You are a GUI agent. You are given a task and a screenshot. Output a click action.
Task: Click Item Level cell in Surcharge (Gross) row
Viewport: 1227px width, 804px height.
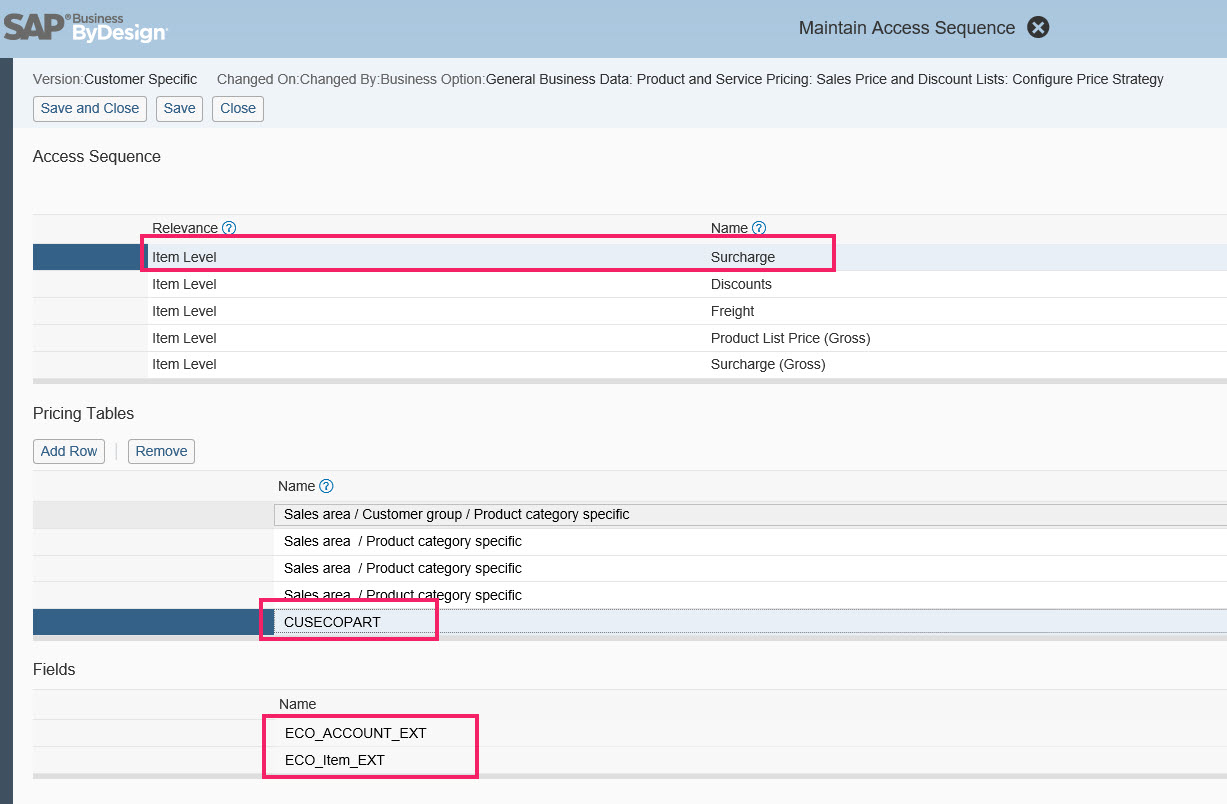pyautogui.click(x=184, y=364)
